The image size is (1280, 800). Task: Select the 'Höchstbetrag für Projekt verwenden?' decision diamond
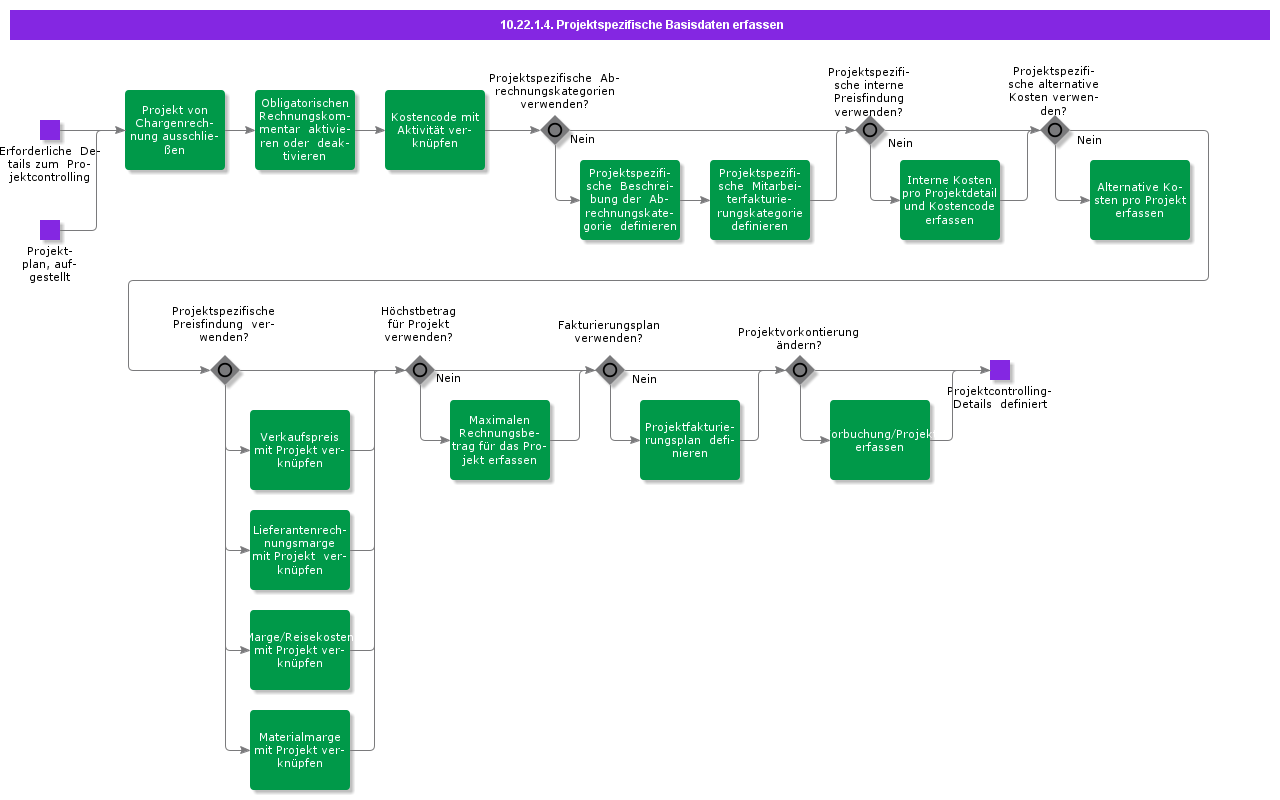click(420, 370)
